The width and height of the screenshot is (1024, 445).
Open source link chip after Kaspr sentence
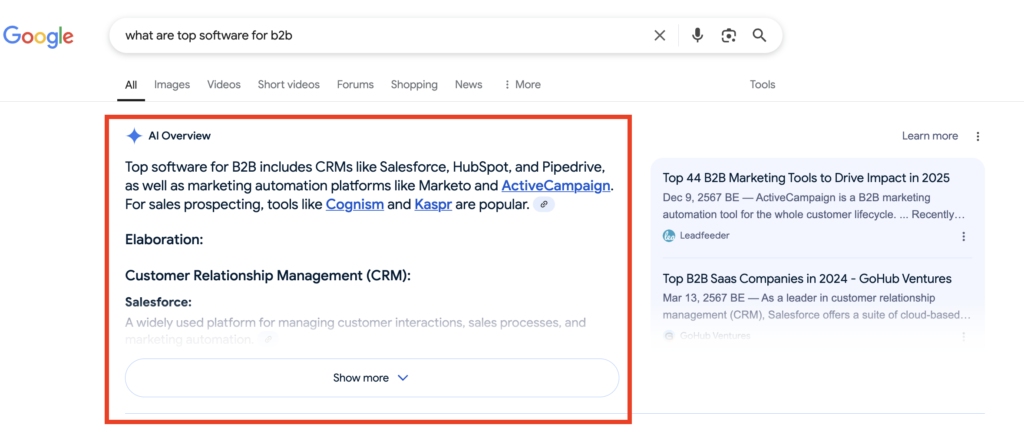tap(544, 205)
